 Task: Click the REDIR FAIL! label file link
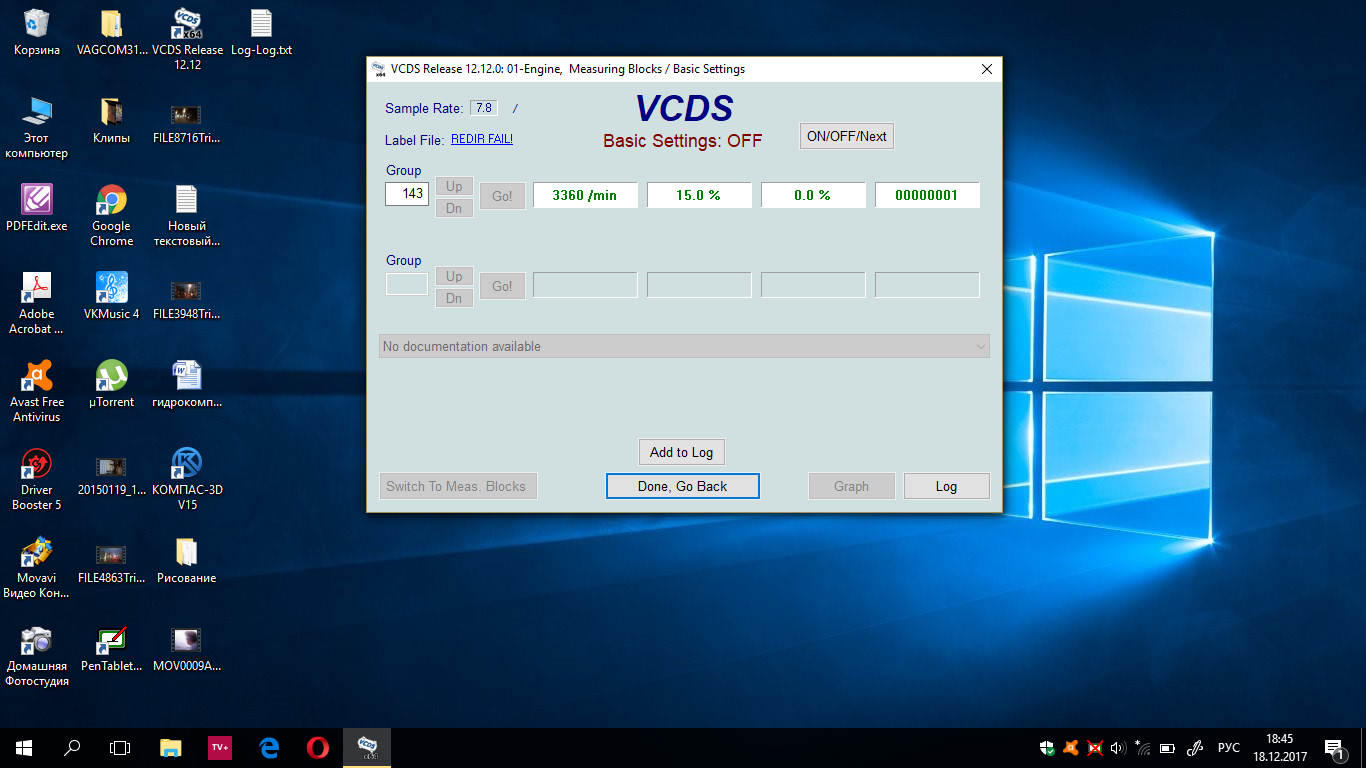(x=481, y=139)
